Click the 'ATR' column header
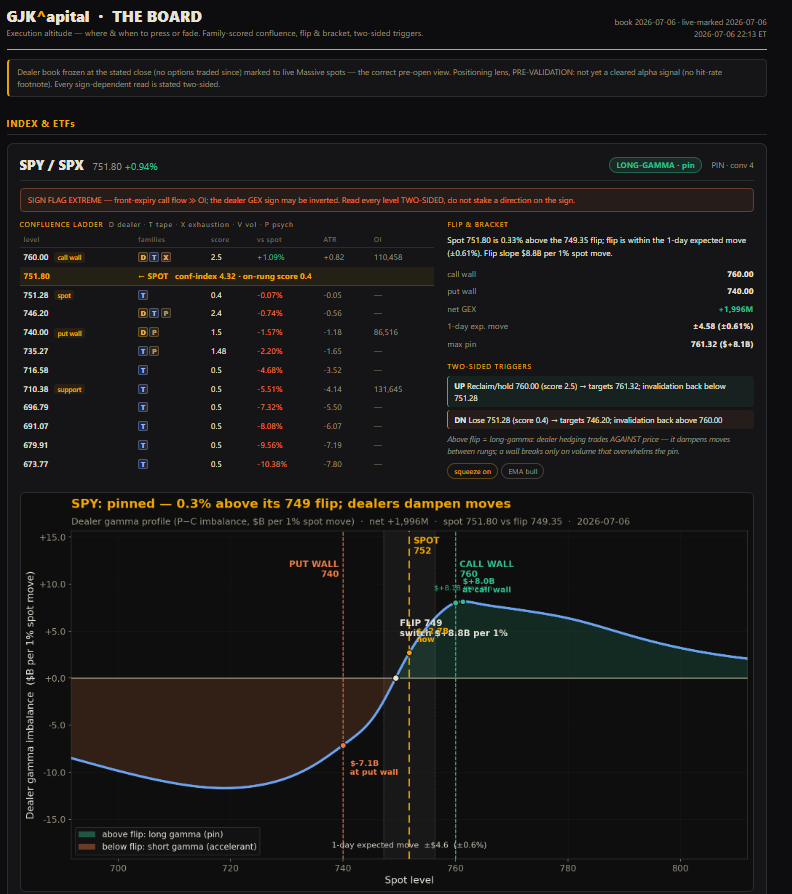Screen dimensions: 792x894 (330, 240)
